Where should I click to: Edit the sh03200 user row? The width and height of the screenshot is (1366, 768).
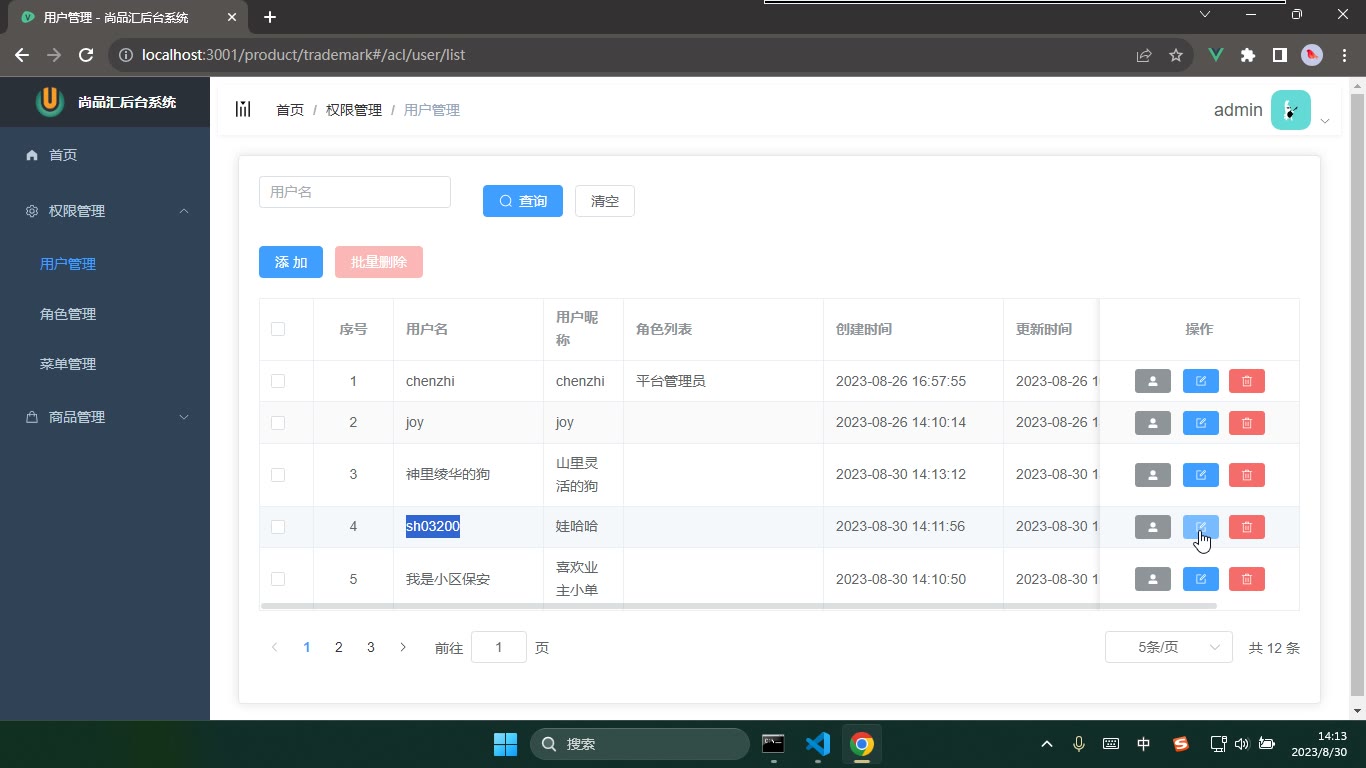[1200, 527]
